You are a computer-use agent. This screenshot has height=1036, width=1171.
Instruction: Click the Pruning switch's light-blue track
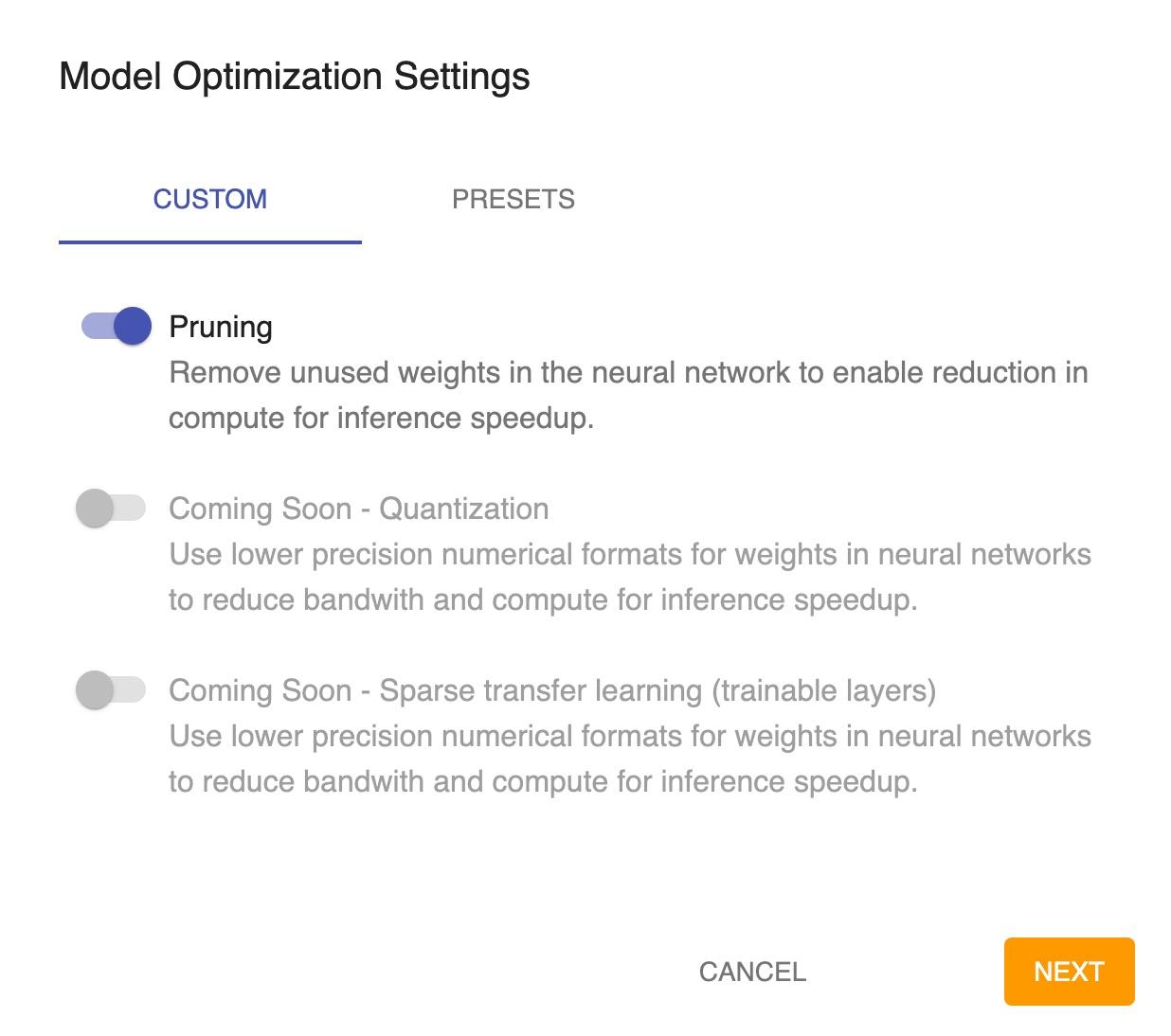tap(94, 327)
